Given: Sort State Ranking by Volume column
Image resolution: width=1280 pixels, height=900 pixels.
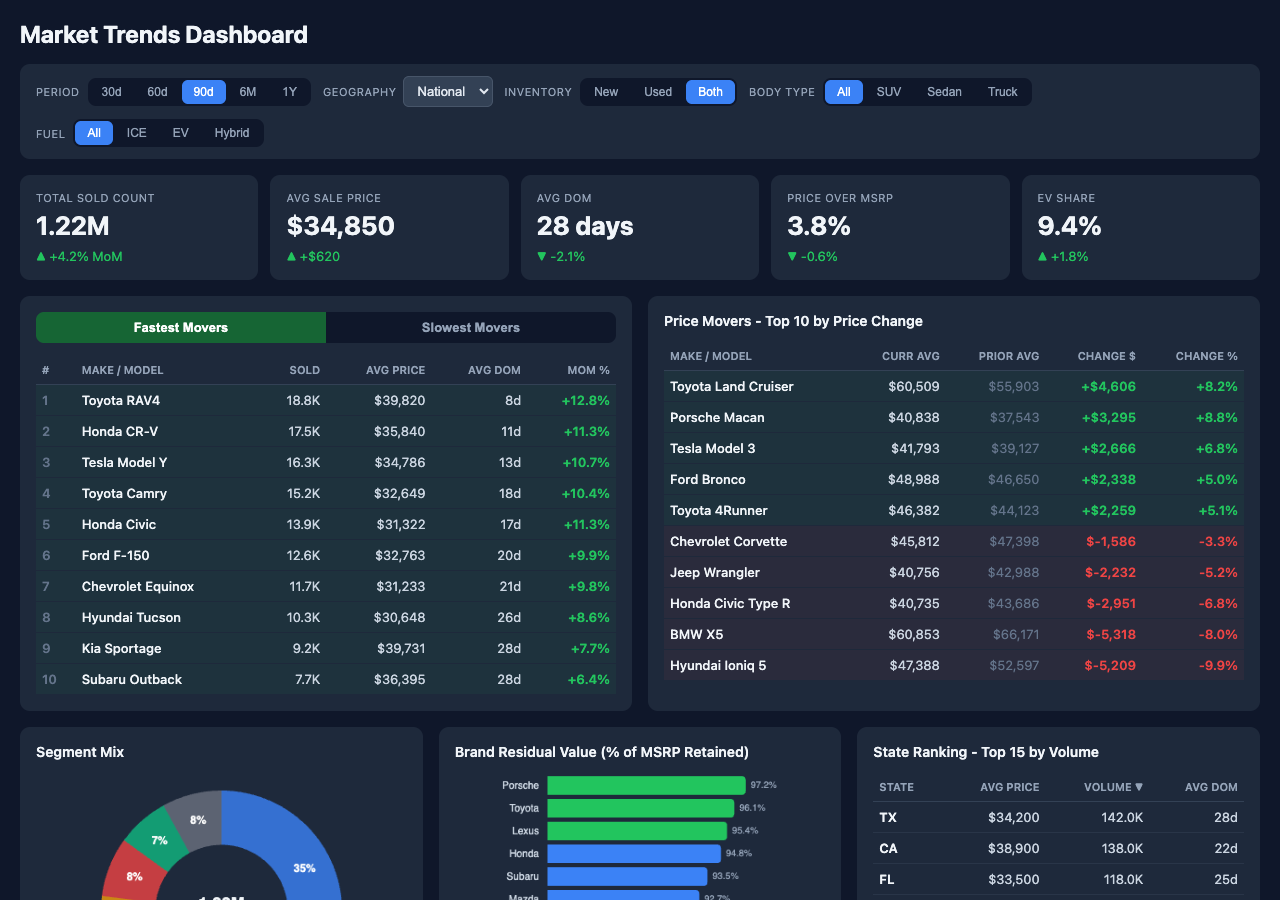Looking at the screenshot, I should (1112, 787).
